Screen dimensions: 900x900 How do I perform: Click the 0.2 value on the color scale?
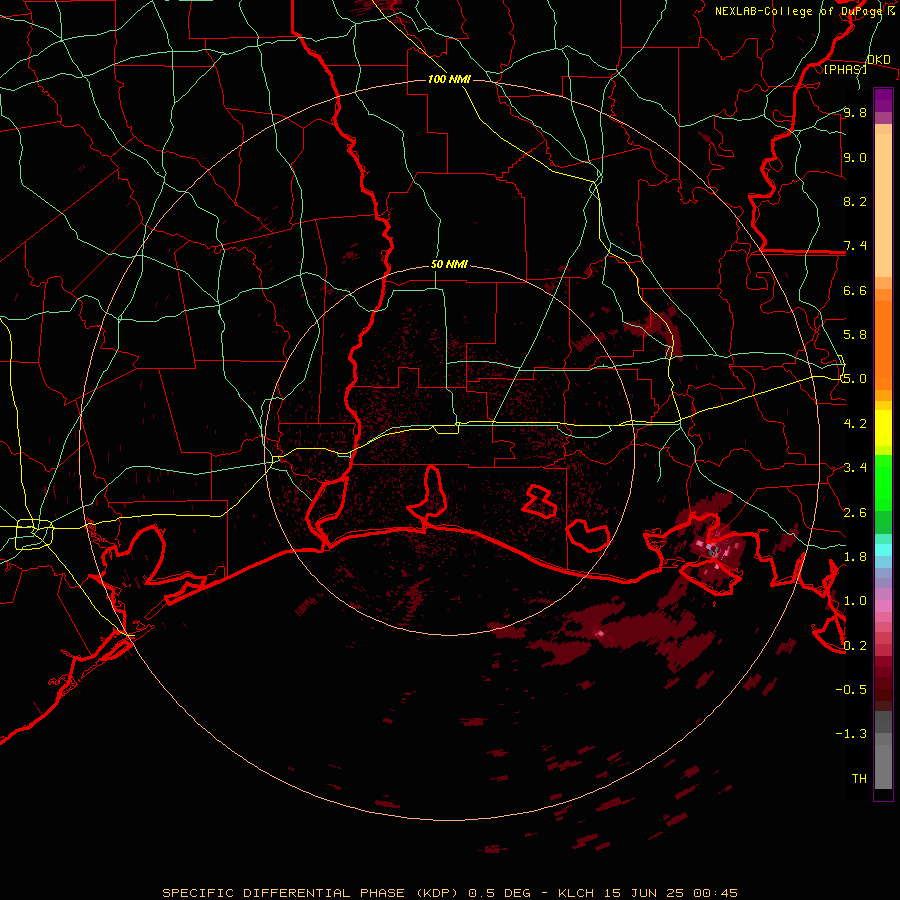pos(855,645)
